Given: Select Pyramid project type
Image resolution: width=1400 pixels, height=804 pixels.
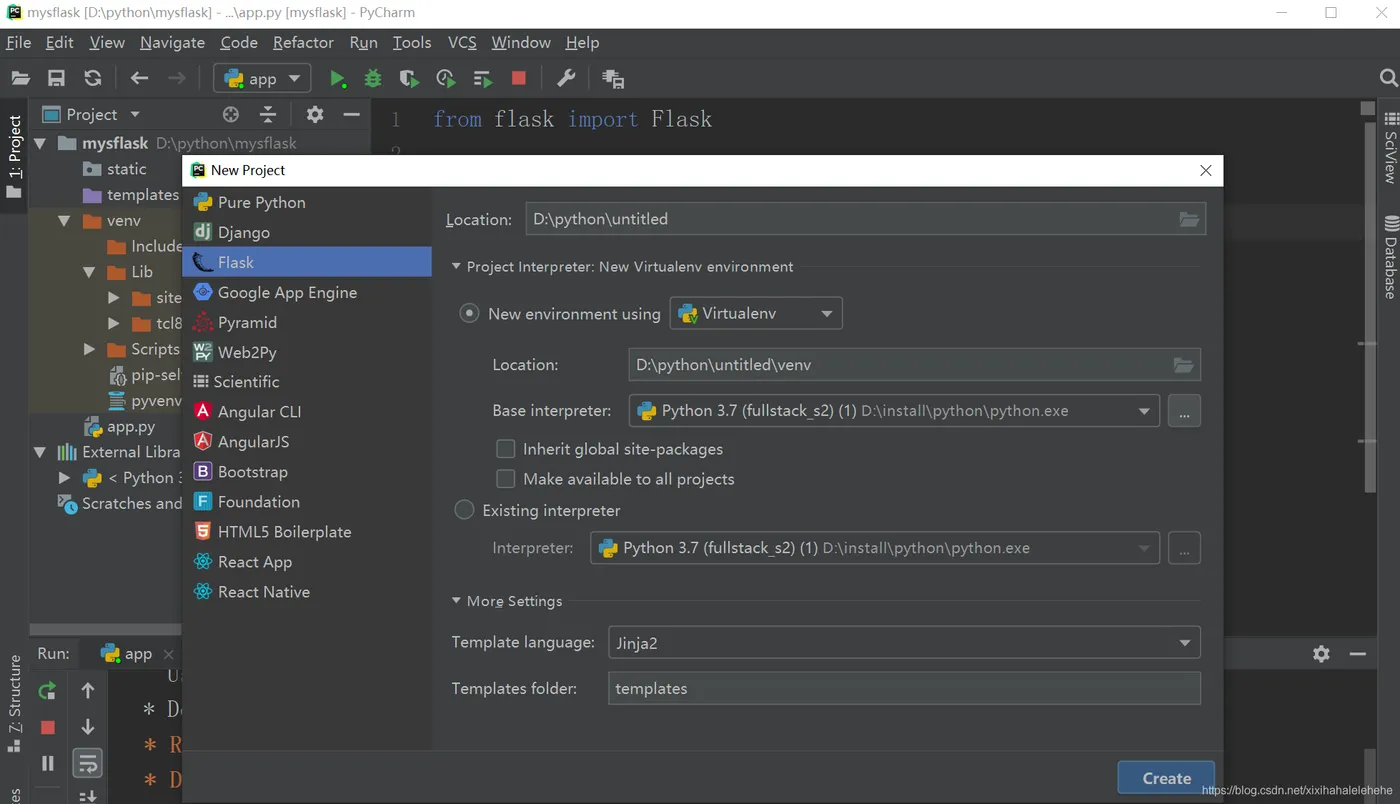Looking at the screenshot, I should click(307, 322).
